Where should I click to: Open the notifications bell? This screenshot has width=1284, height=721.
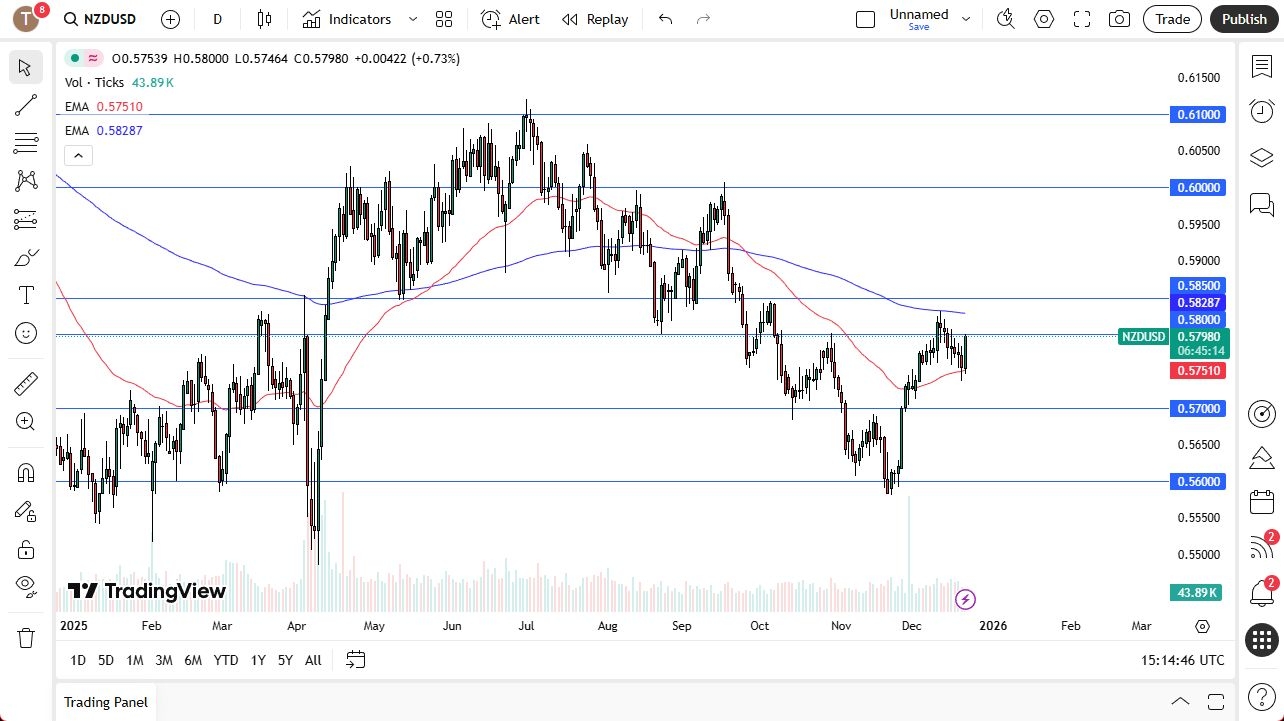pos(1261,593)
